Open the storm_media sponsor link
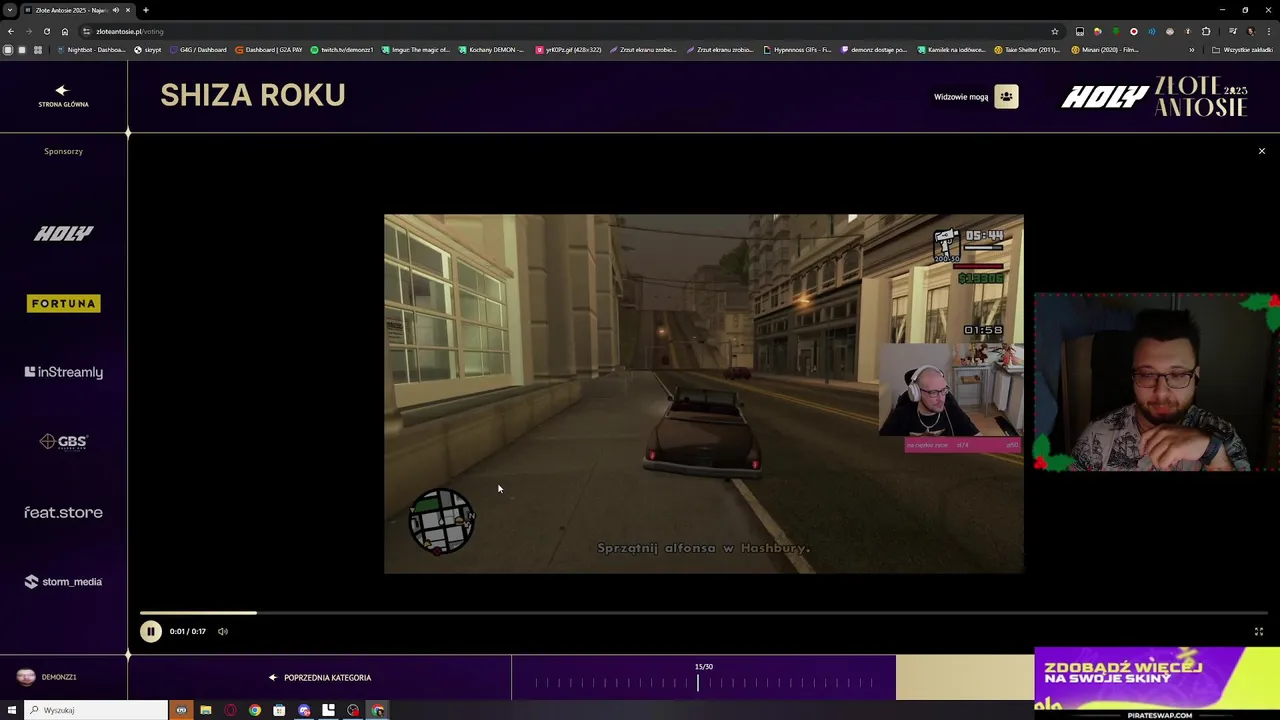This screenshot has height=720, width=1280. 64,582
